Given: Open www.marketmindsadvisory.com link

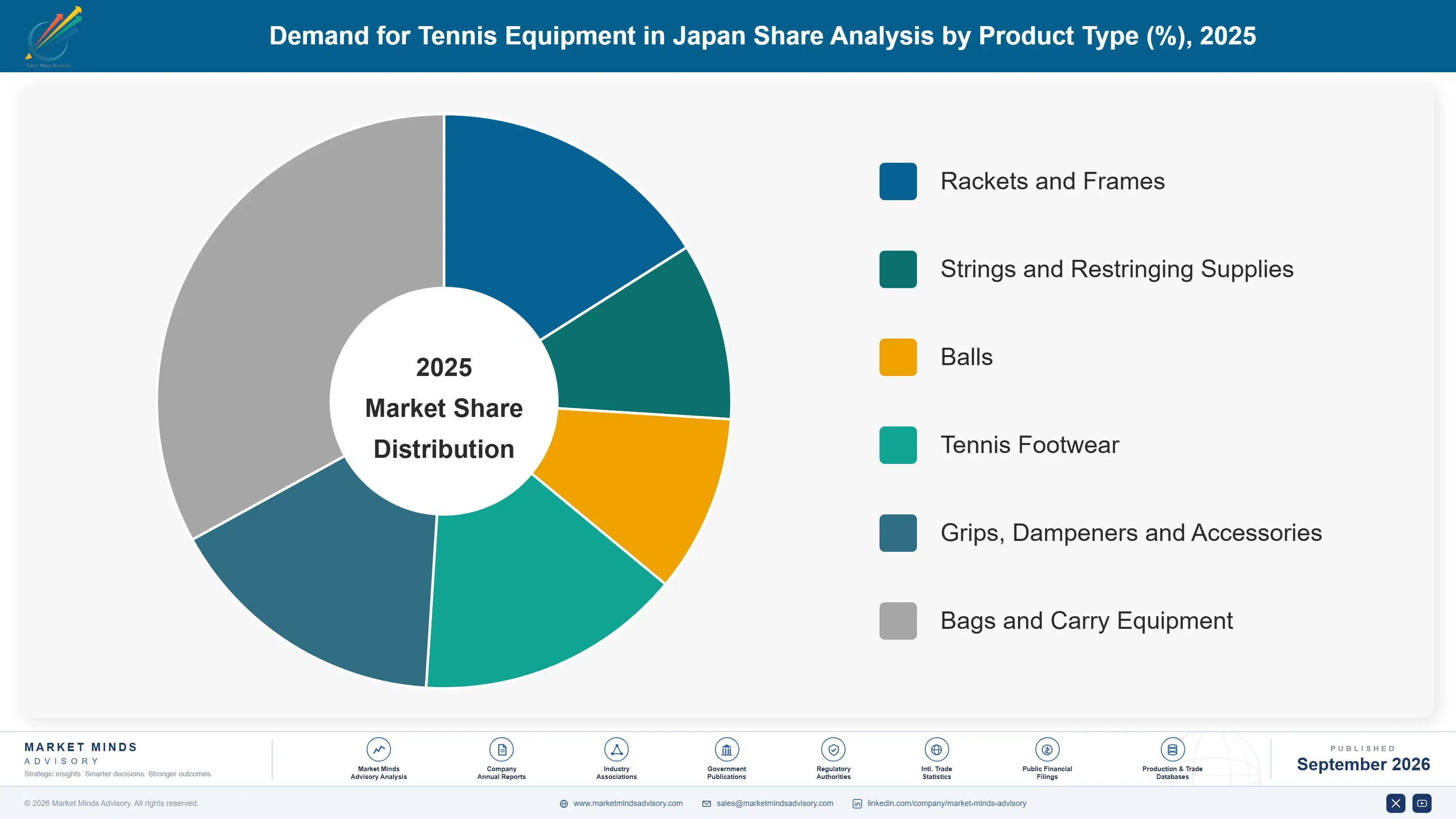Looking at the screenshot, I should [x=628, y=803].
